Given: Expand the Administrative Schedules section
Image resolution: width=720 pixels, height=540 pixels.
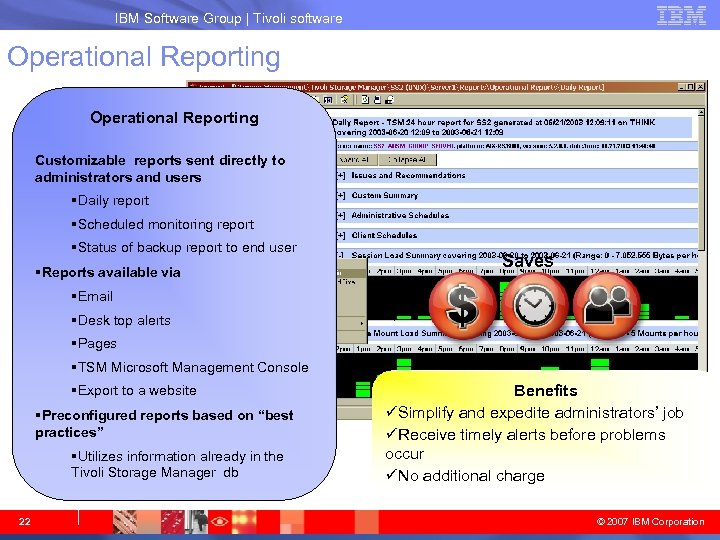Looking at the screenshot, I should click(341, 215).
